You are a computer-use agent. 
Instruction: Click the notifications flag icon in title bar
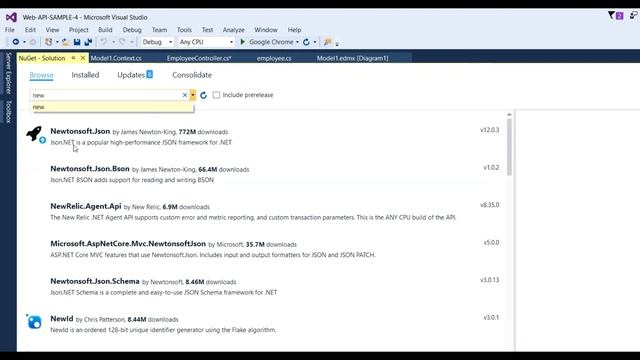pyautogui.click(x=611, y=15)
